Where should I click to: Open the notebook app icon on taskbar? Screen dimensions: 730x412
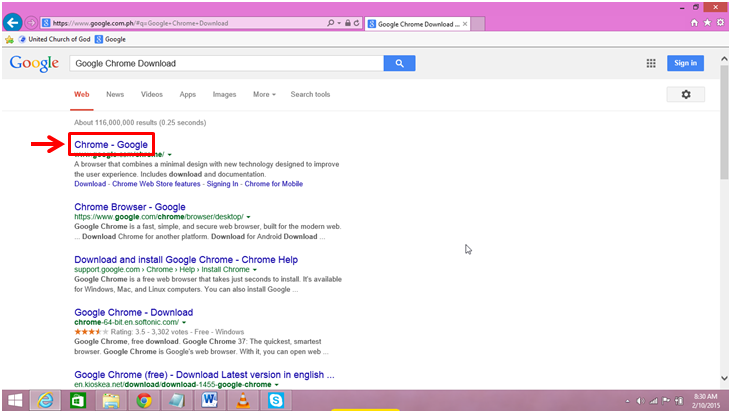click(x=177, y=400)
